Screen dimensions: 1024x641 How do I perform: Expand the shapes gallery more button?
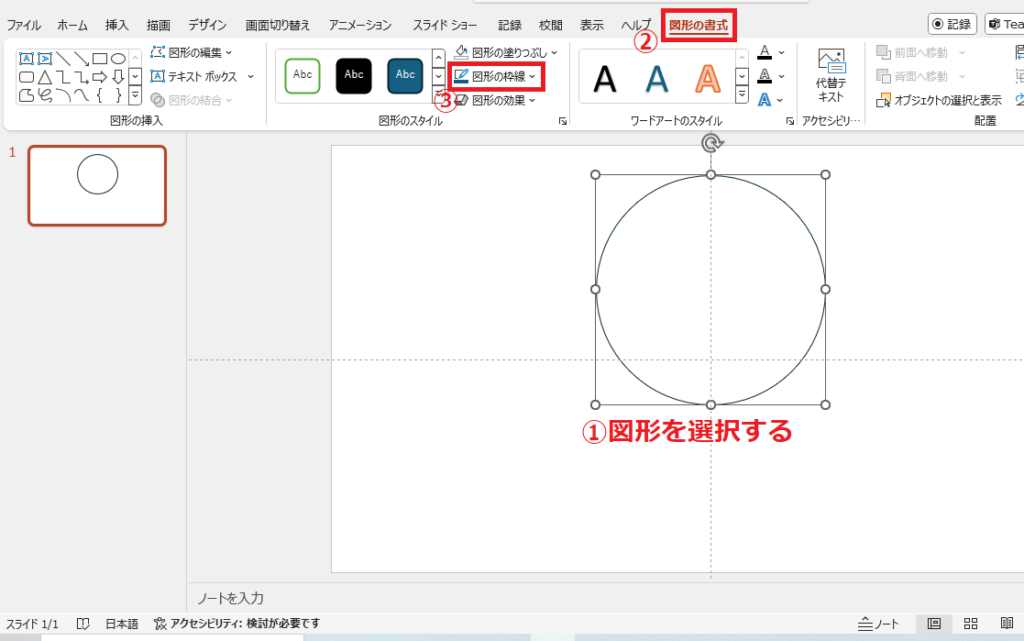tap(135, 96)
